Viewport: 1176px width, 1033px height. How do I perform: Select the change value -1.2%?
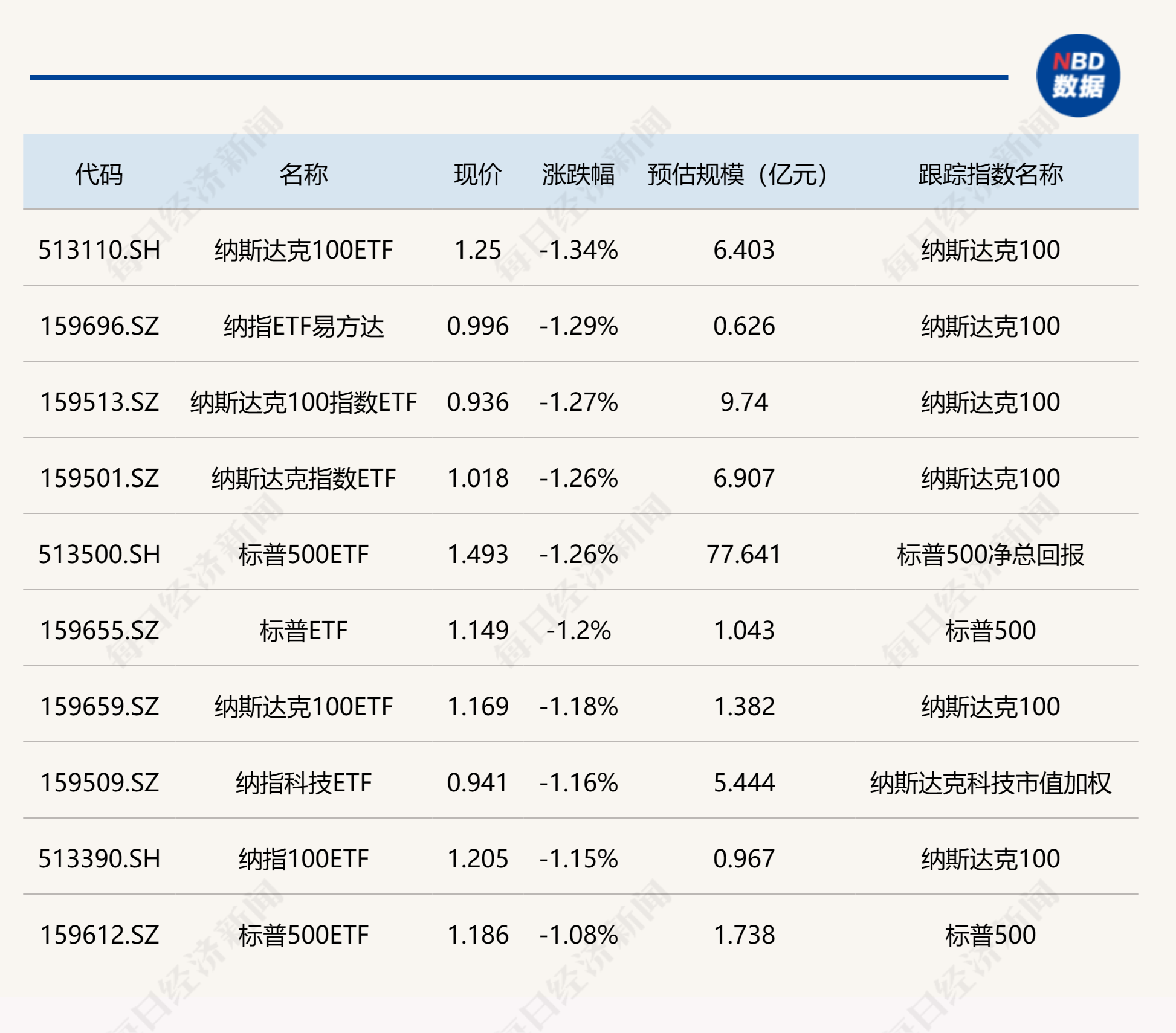point(578,631)
